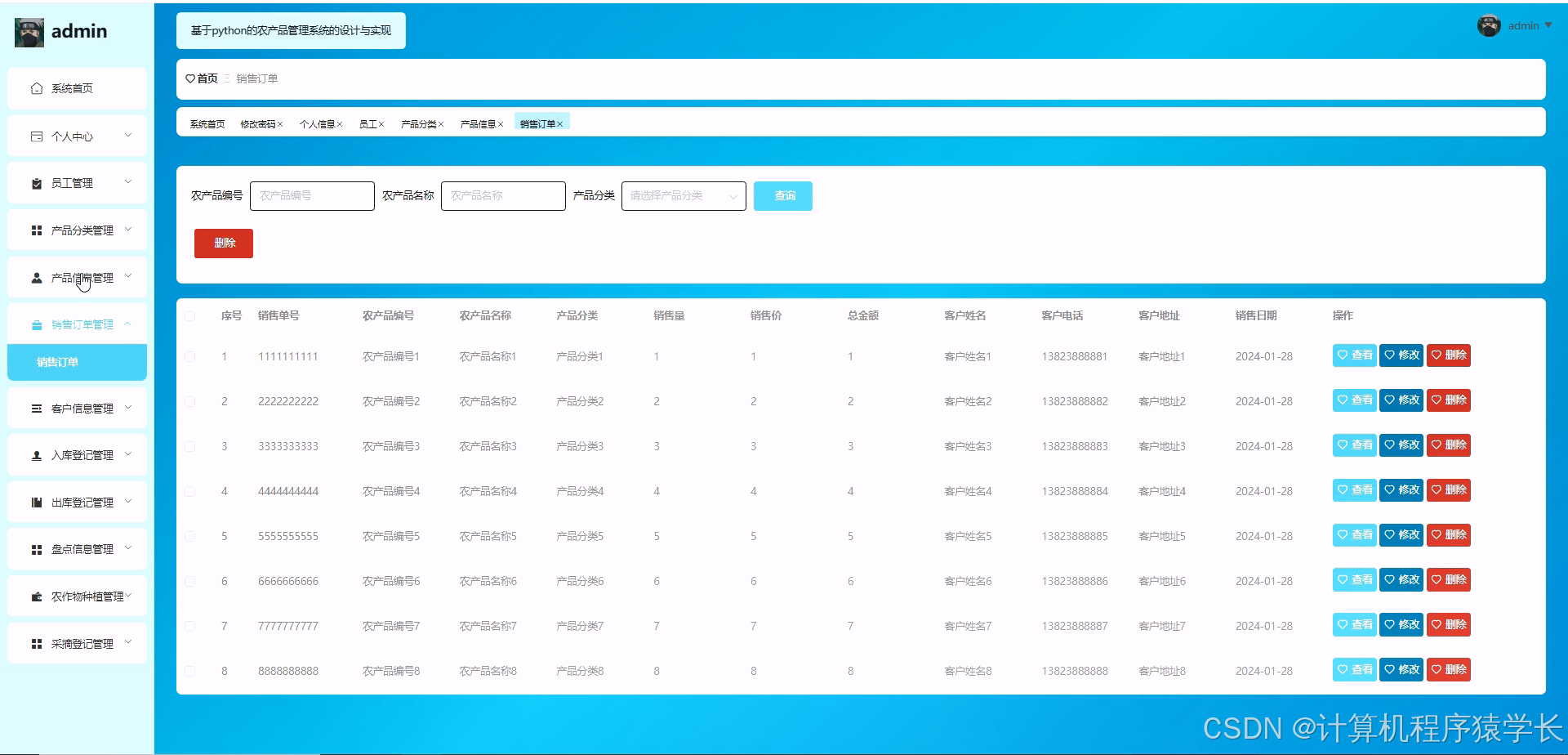
Task: Click the 农产品编号 input field
Action: (312, 196)
